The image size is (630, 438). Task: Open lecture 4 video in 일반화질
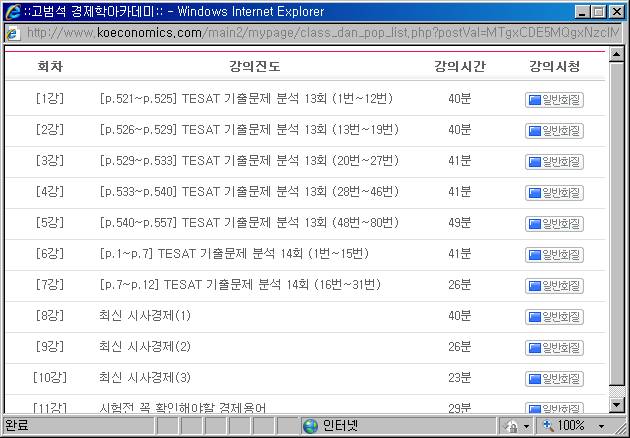[x=554, y=192]
